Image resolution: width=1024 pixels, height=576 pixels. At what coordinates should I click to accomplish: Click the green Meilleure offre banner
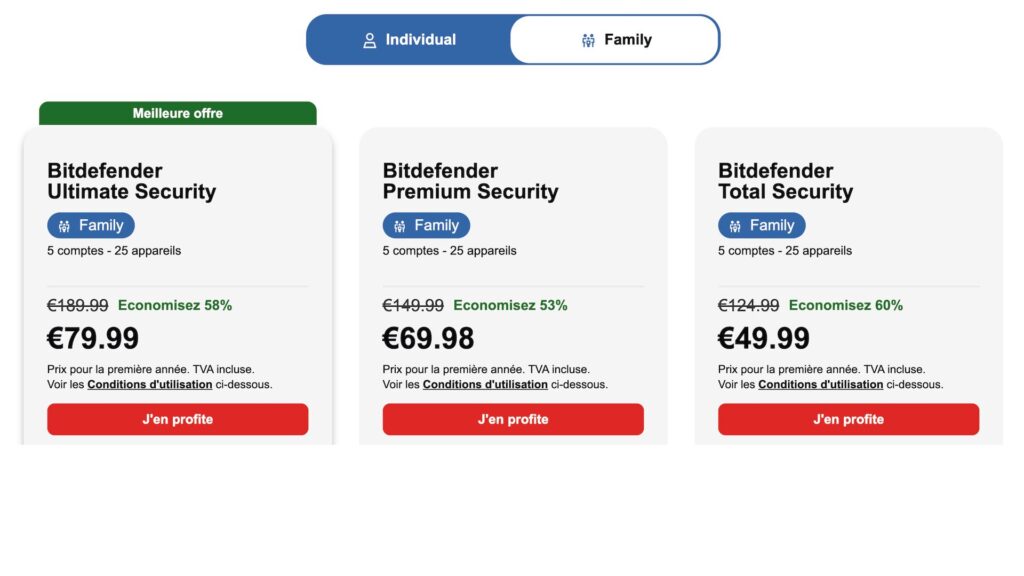pyautogui.click(x=177, y=113)
